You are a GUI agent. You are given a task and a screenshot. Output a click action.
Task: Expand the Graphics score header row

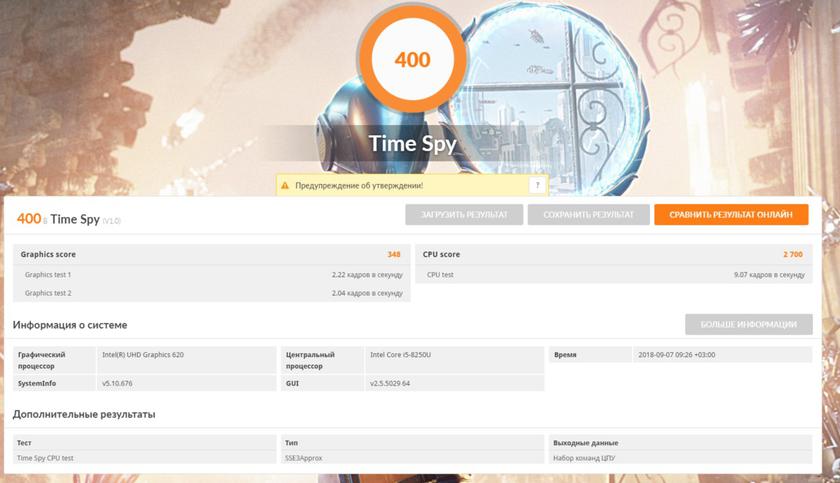(211, 254)
